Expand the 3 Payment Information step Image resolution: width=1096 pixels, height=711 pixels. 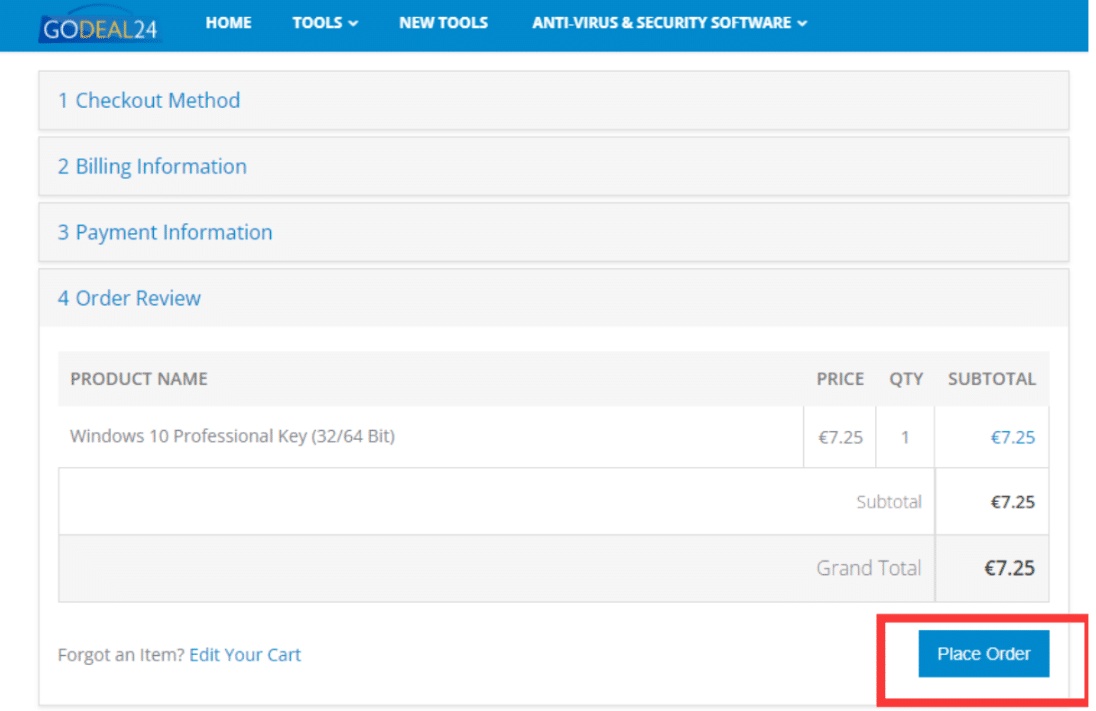[554, 232]
